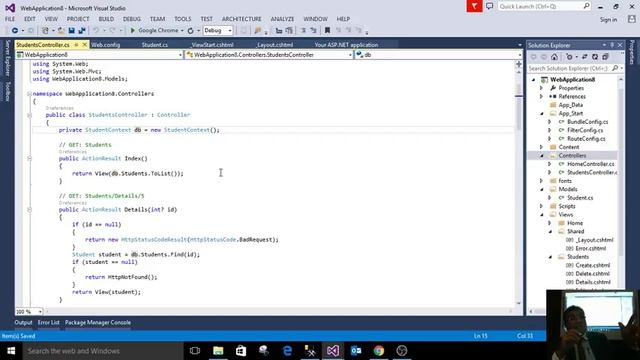Start debugging with the green play icon

(133, 31)
